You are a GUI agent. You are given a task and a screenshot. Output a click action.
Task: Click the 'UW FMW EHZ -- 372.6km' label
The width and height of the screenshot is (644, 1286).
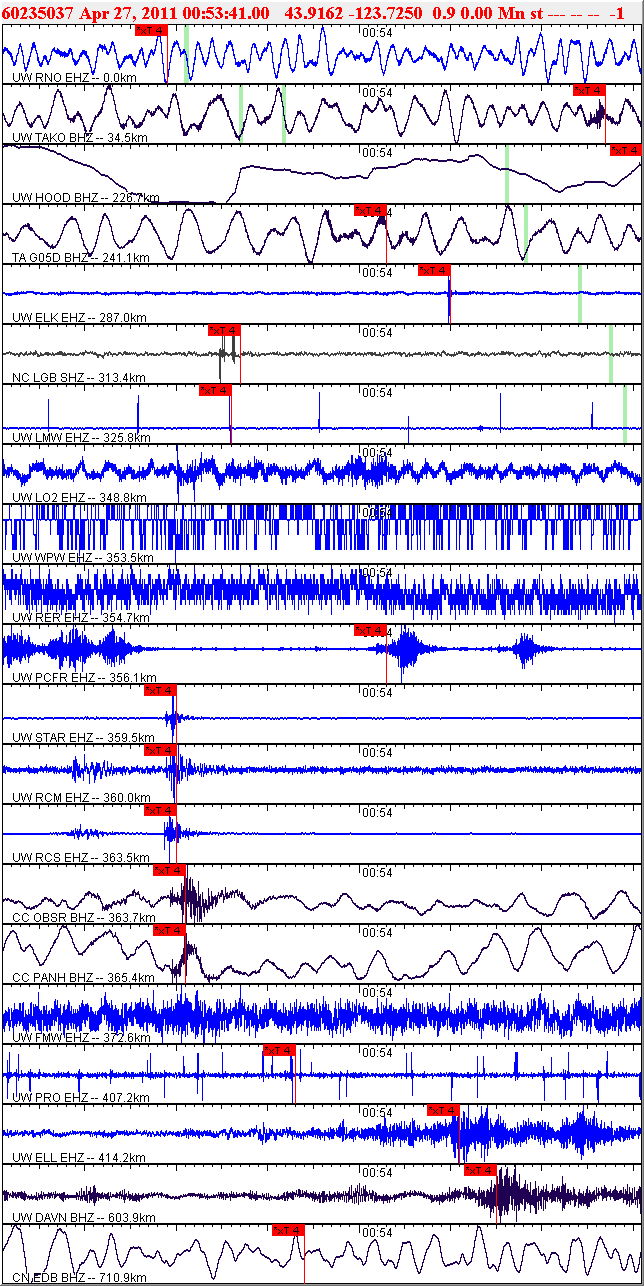click(x=82, y=1037)
